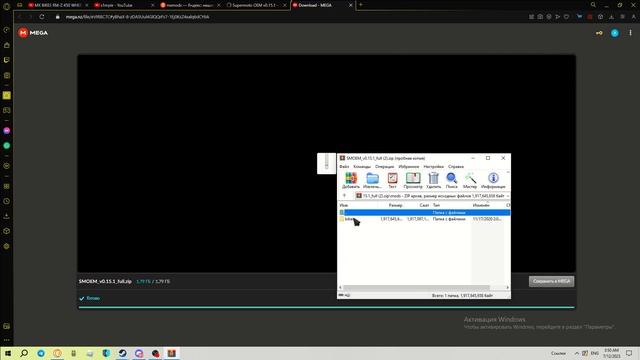Show hidden system tray icons

coord(577,353)
